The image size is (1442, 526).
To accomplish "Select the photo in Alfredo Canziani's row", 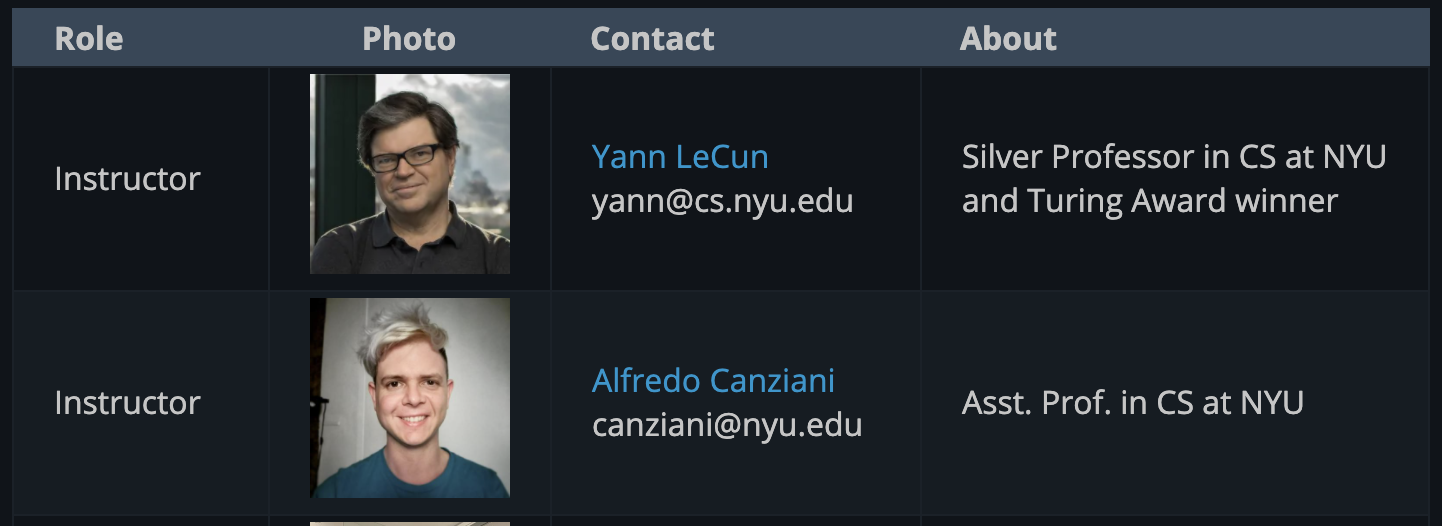I will pos(410,398).
